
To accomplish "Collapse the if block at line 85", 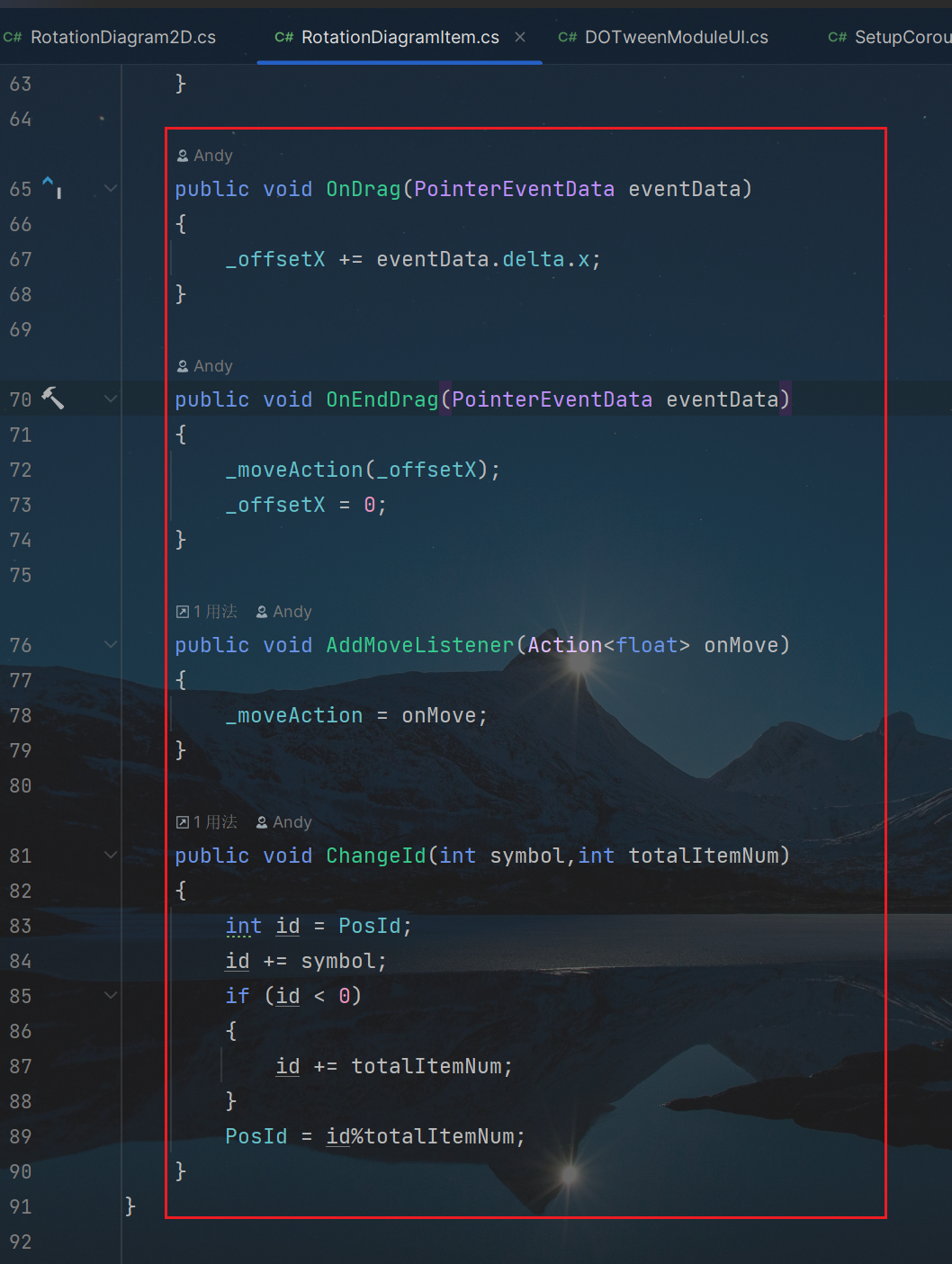I will (x=111, y=995).
